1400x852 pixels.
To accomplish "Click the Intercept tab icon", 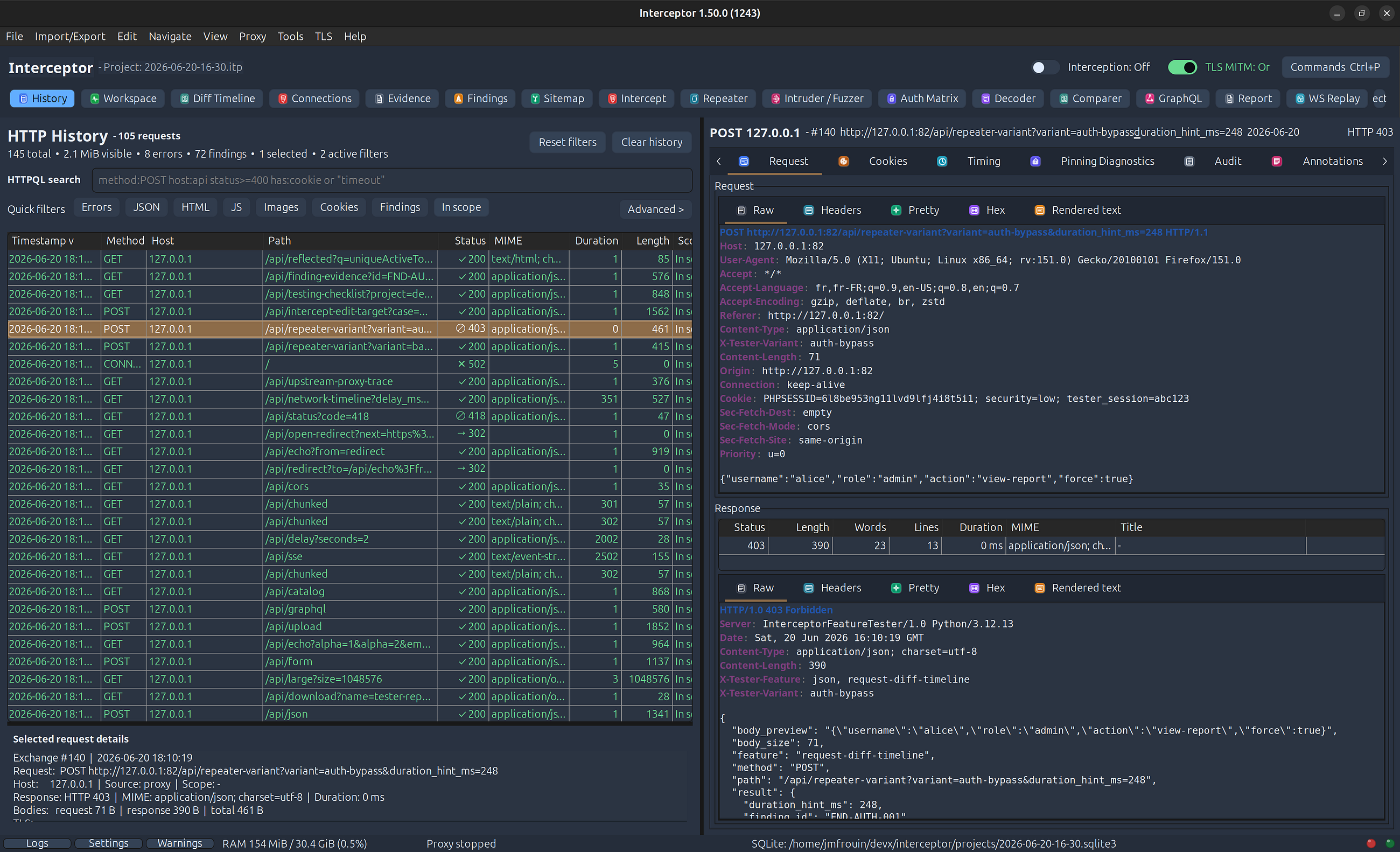I will click(613, 99).
